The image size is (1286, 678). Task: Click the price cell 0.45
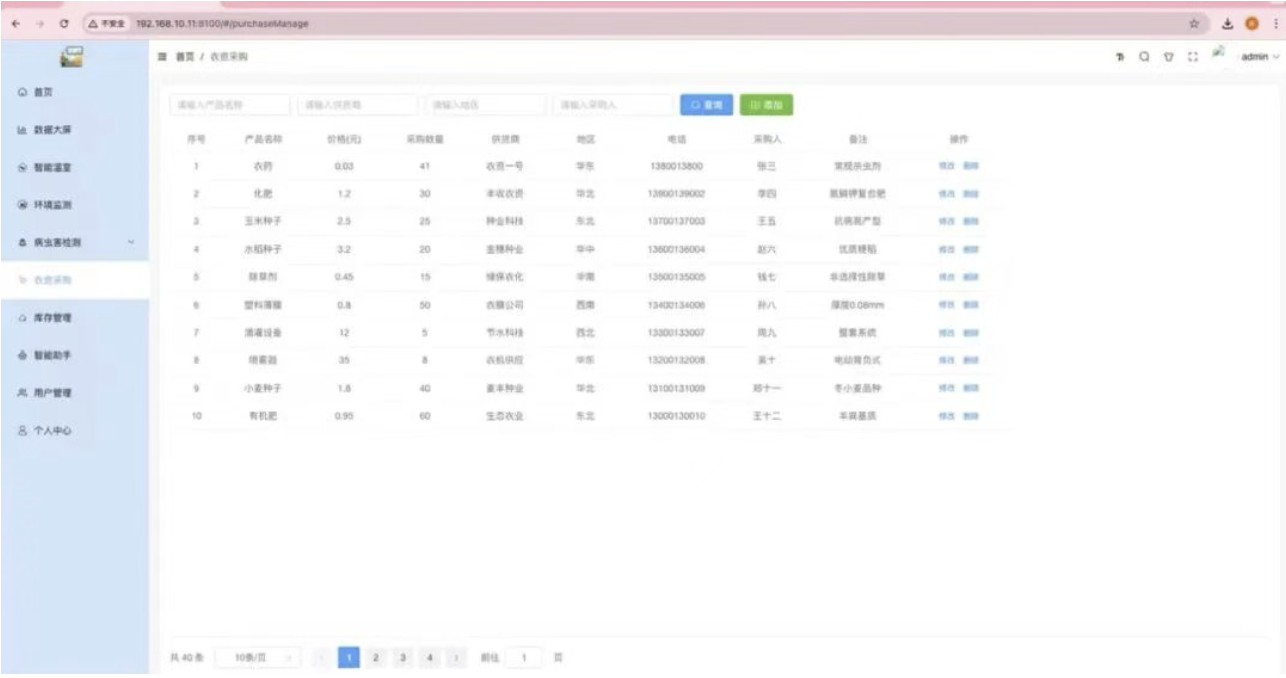pyautogui.click(x=342, y=277)
